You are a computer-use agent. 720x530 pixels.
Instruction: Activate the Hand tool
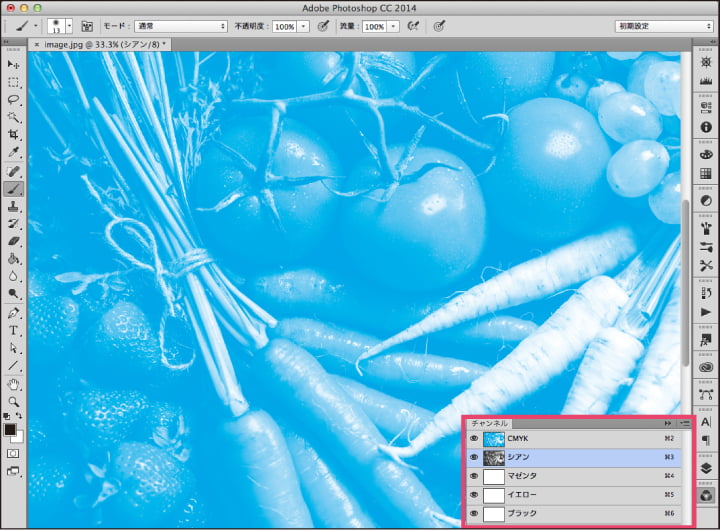(14, 384)
